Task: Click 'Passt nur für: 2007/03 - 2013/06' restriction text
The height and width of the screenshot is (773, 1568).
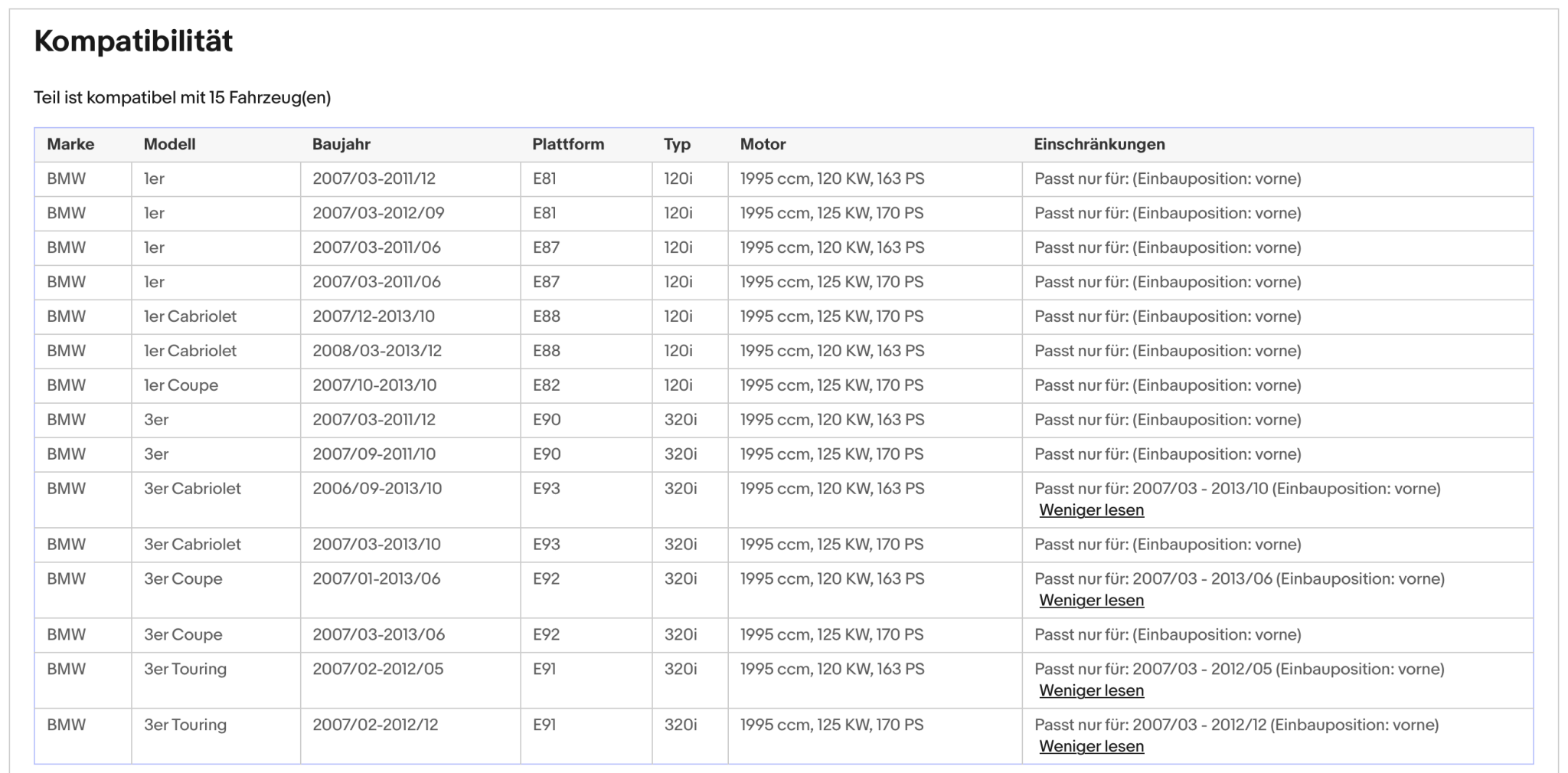Action: click(1240, 580)
